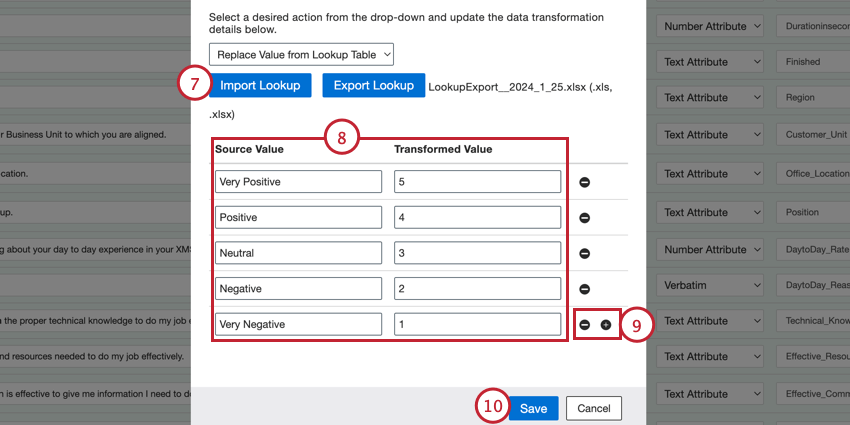The width and height of the screenshot is (850, 425).
Task: Remove the Very Negative lookup row
Action: point(584,325)
